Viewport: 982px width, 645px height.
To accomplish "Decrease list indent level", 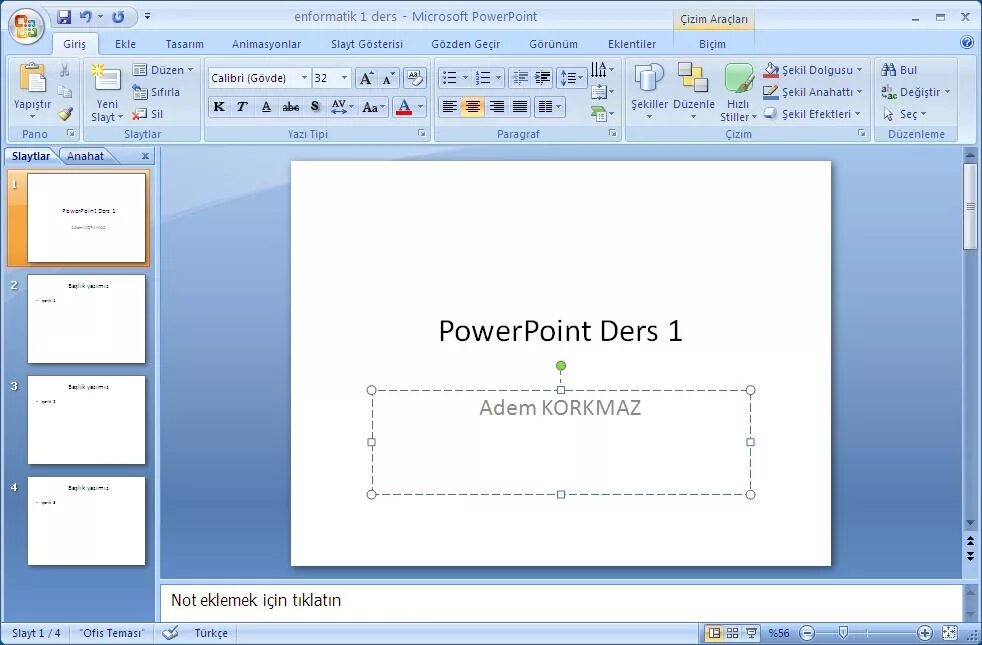I will coord(519,78).
